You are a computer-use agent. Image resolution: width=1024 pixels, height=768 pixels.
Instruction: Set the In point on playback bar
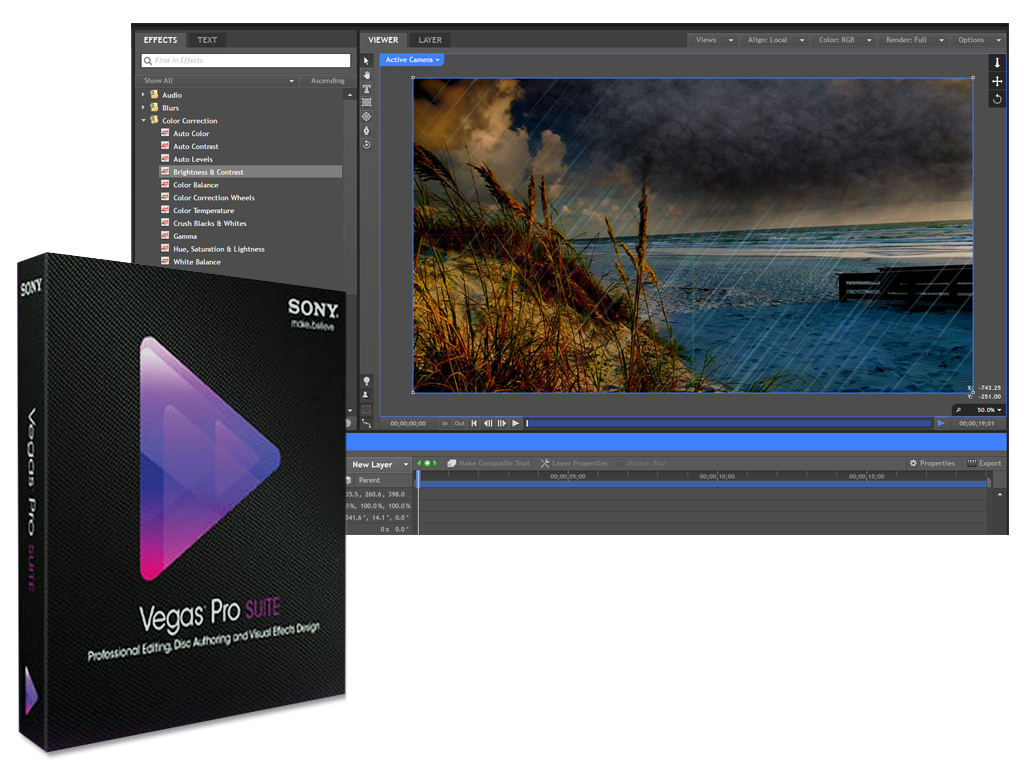tap(446, 424)
